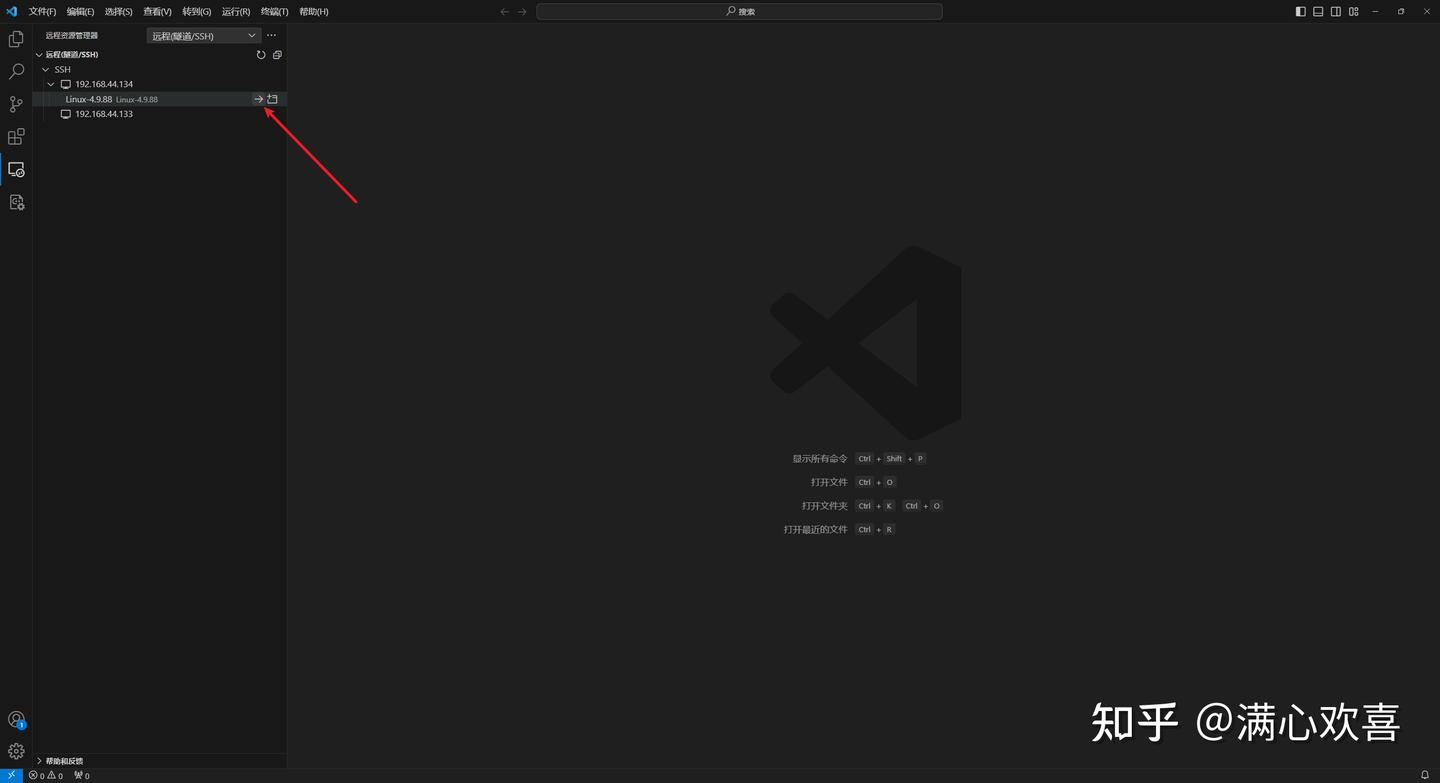Screen dimensions: 1440x783
Task: Expand the 帮助和反馈 section
Action: coord(160,761)
